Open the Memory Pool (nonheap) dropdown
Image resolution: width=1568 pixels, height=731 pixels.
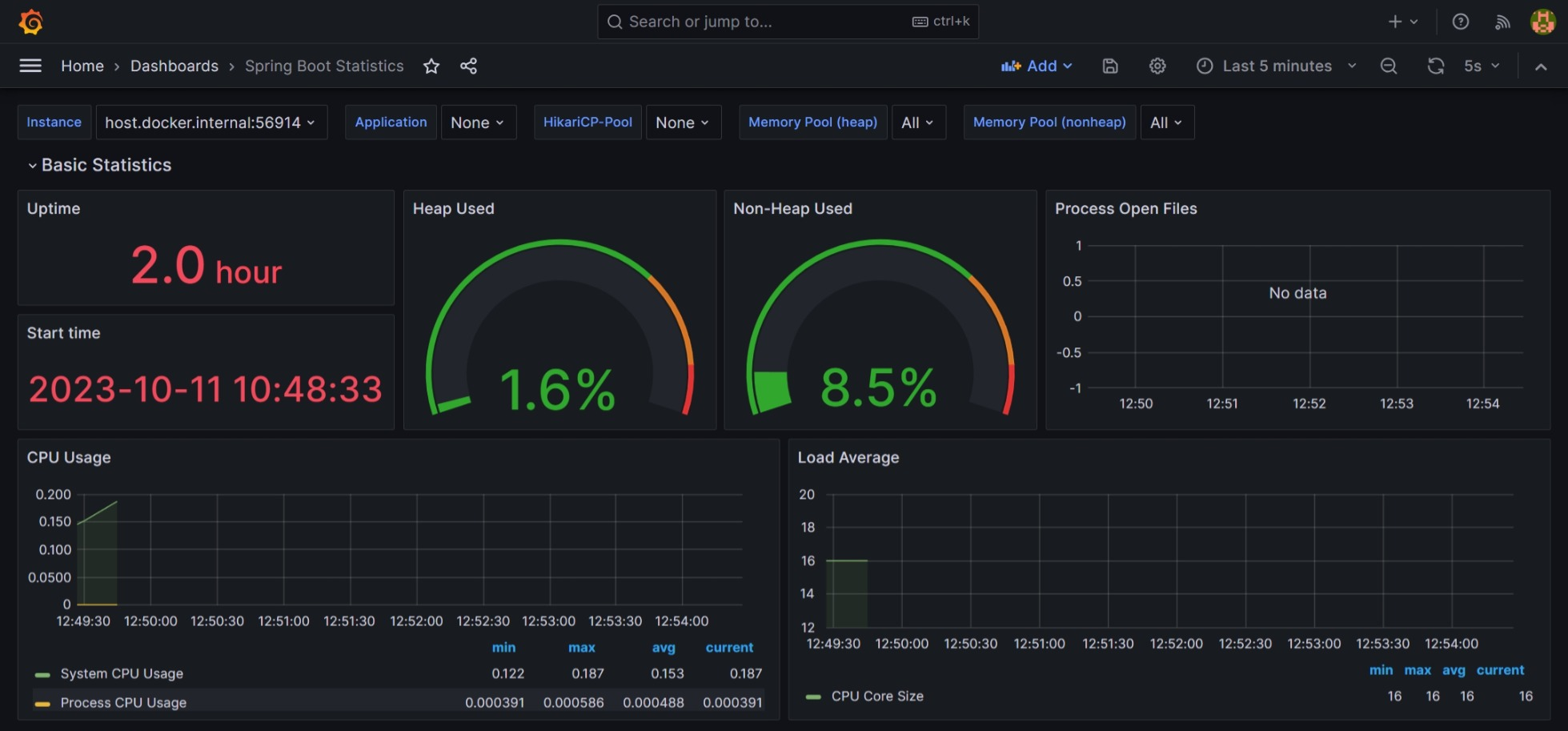click(x=1167, y=123)
